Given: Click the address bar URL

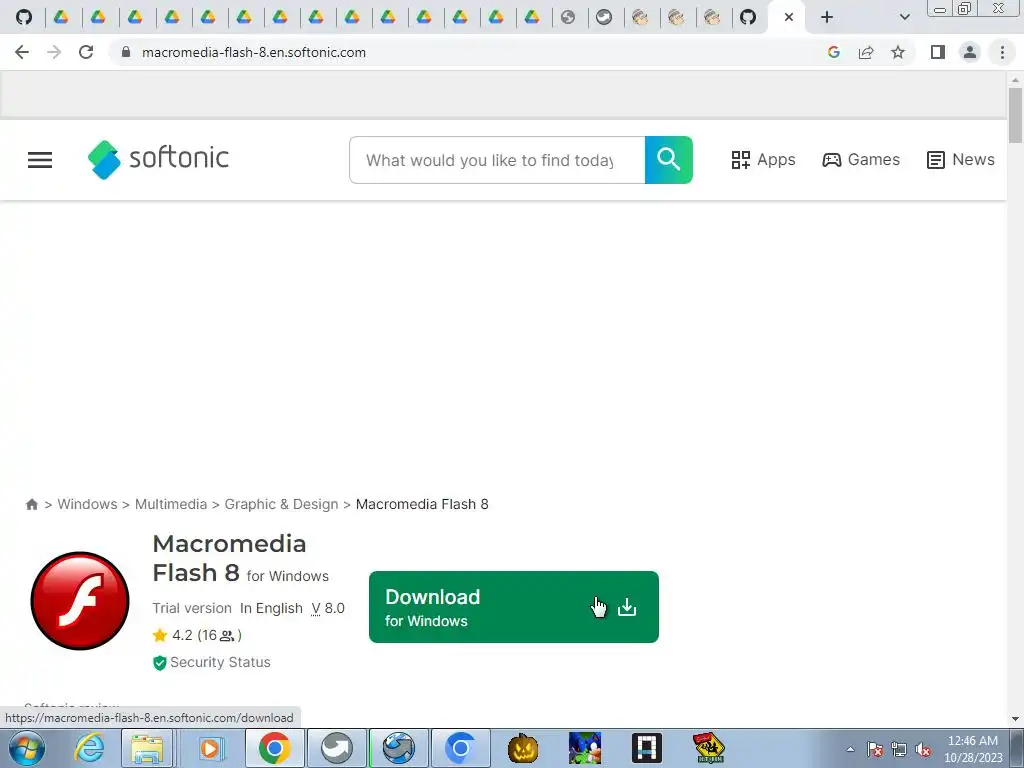Looking at the screenshot, I should coord(254,52).
